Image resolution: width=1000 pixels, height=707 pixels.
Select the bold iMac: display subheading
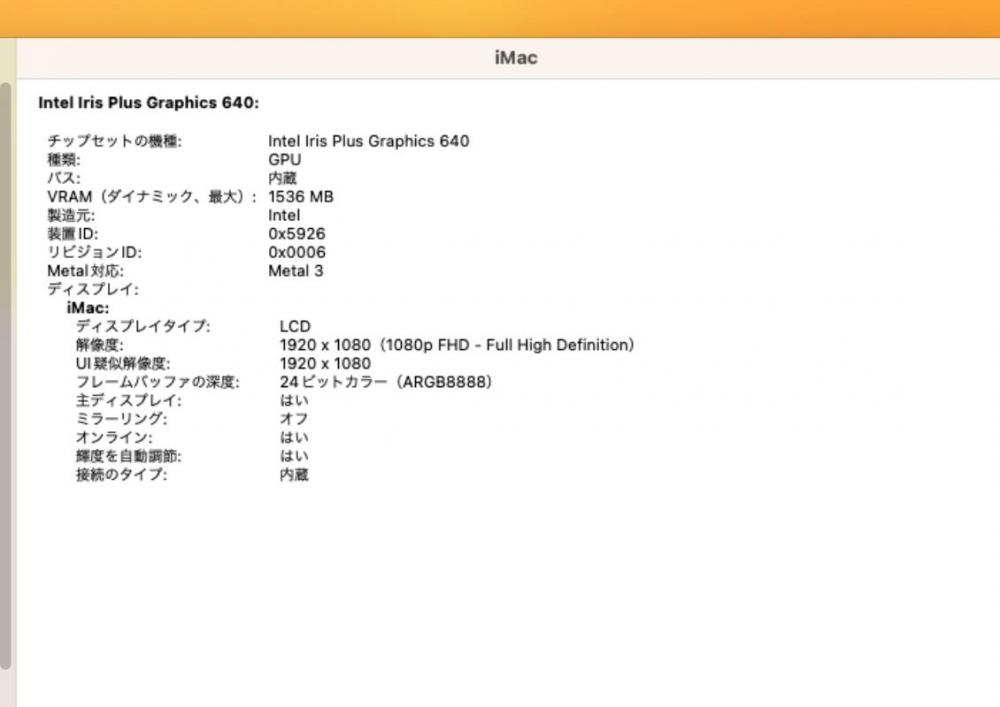(x=88, y=308)
